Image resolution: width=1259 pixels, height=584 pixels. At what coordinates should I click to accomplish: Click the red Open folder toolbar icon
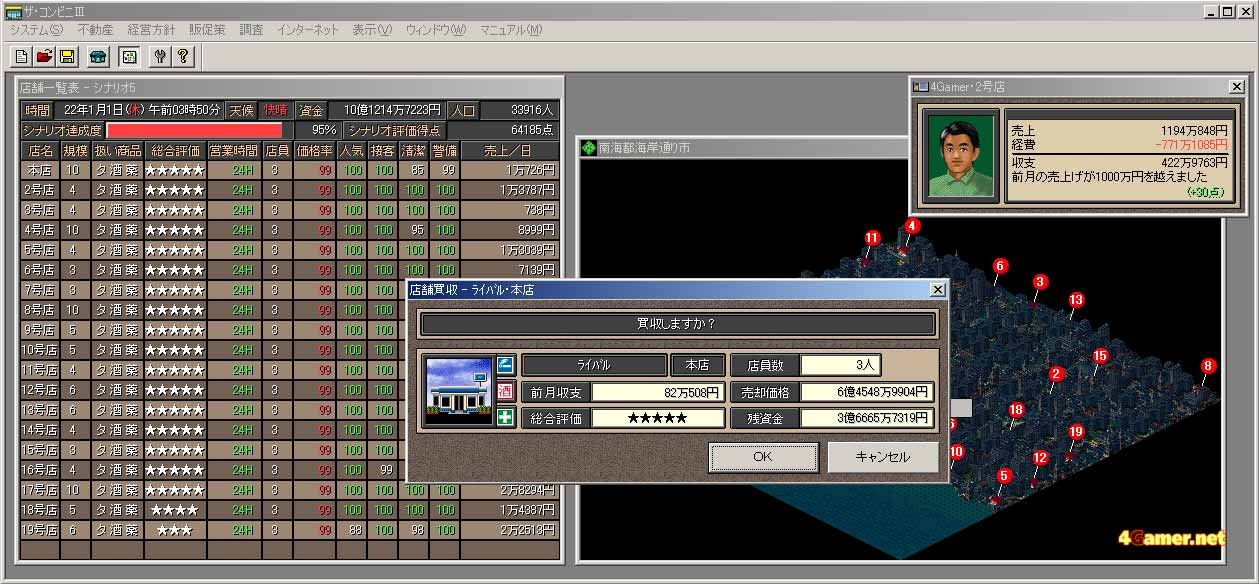(x=44, y=57)
